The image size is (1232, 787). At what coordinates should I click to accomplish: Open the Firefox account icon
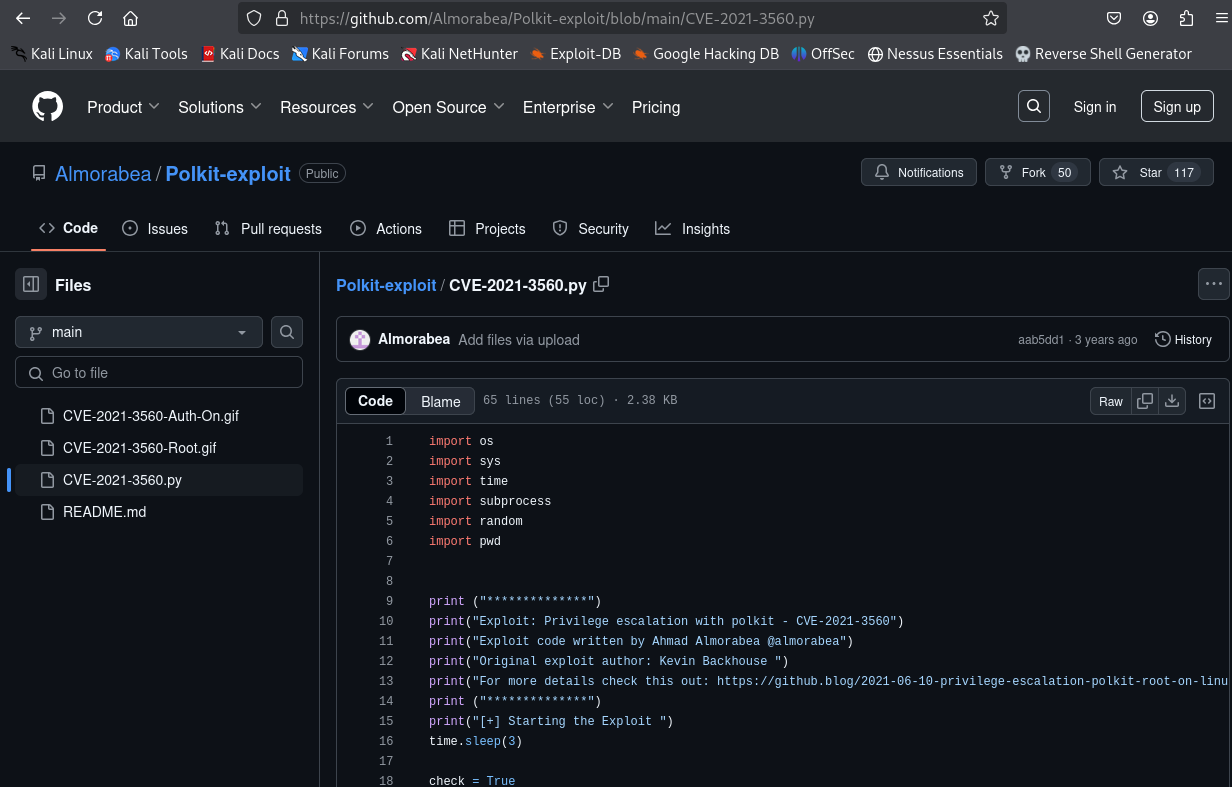(x=1151, y=18)
